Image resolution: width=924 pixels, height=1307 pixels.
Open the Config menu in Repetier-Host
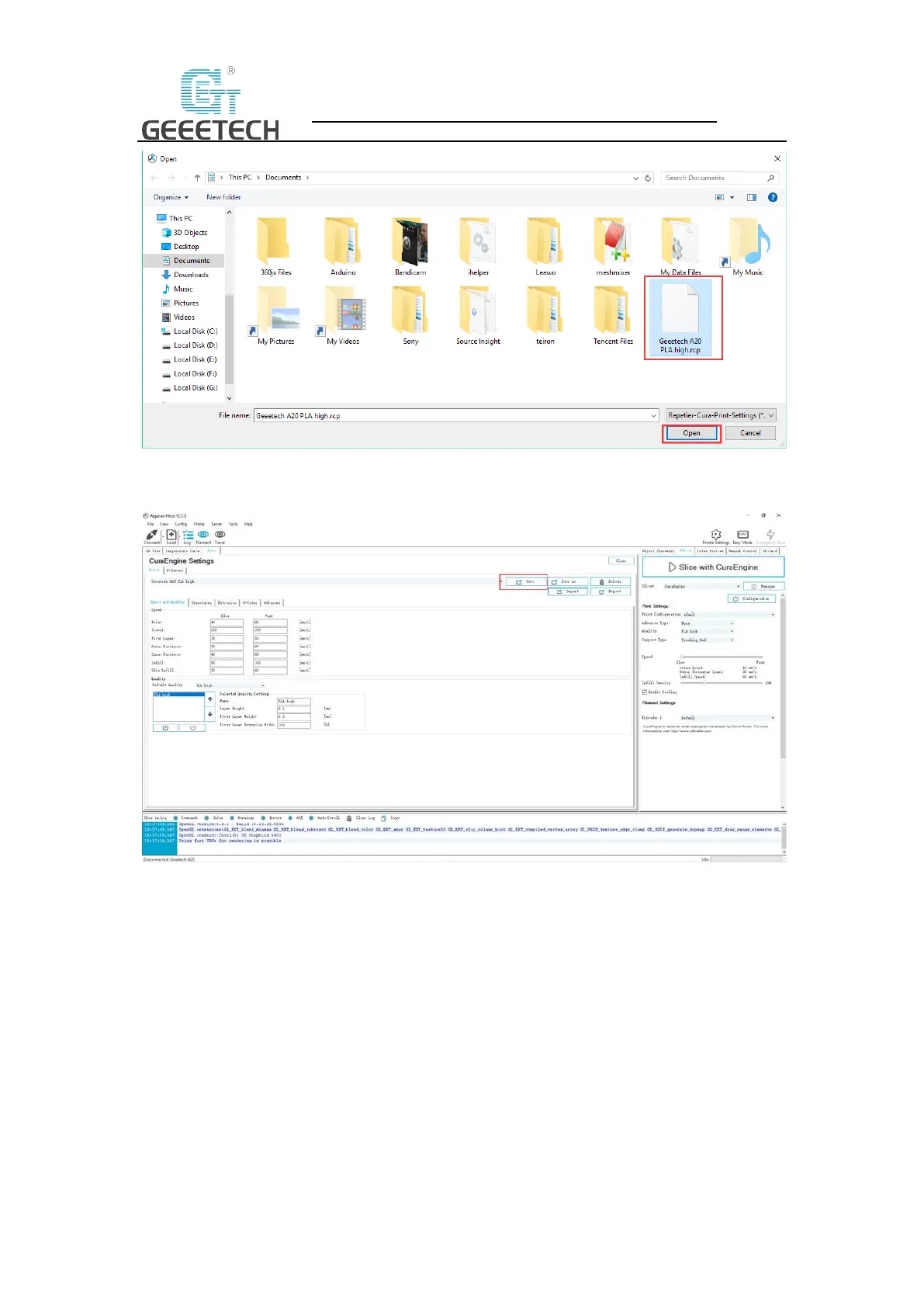point(181,524)
